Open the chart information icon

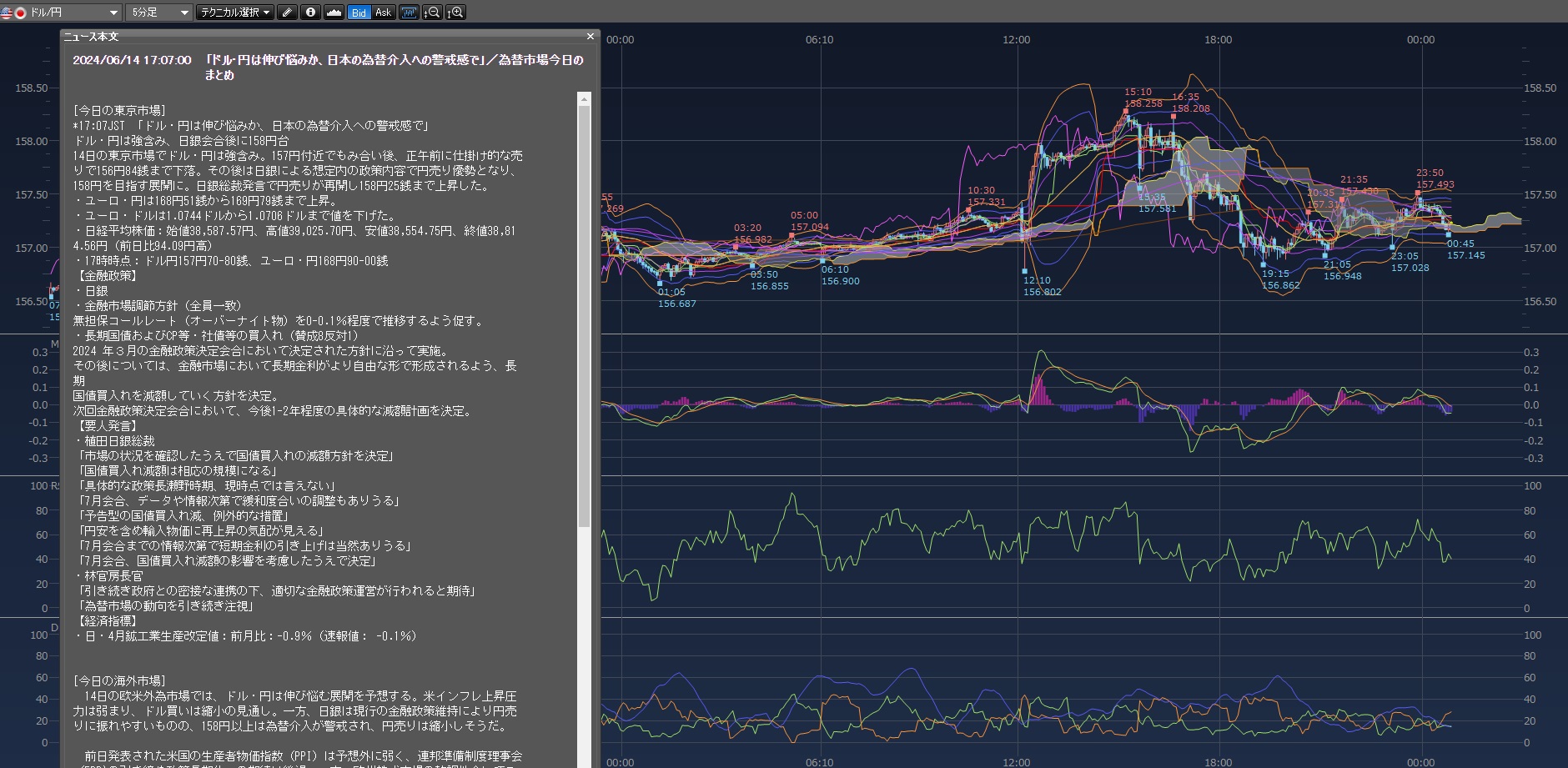[310, 13]
